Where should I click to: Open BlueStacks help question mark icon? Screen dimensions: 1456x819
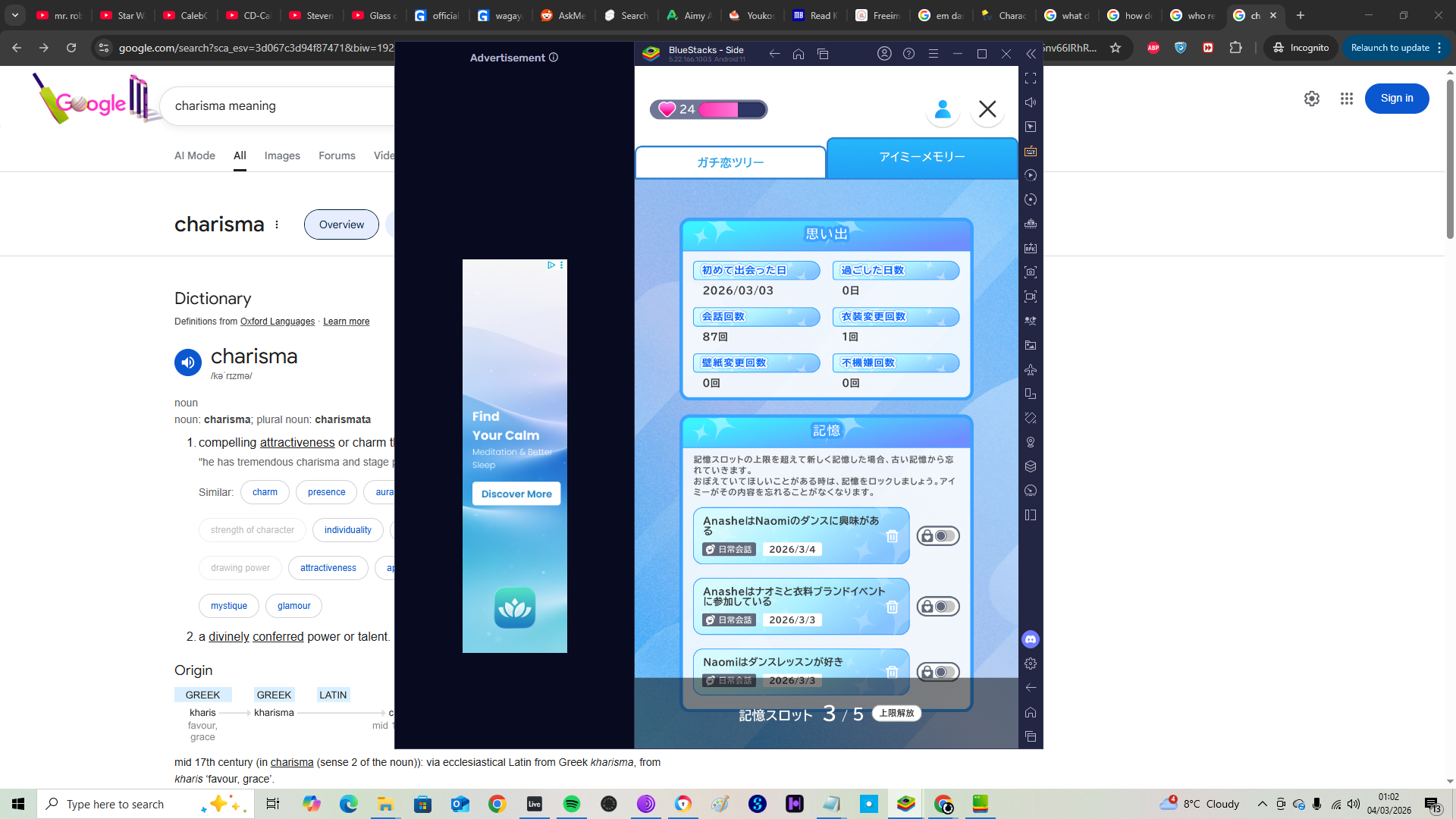pyautogui.click(x=908, y=54)
